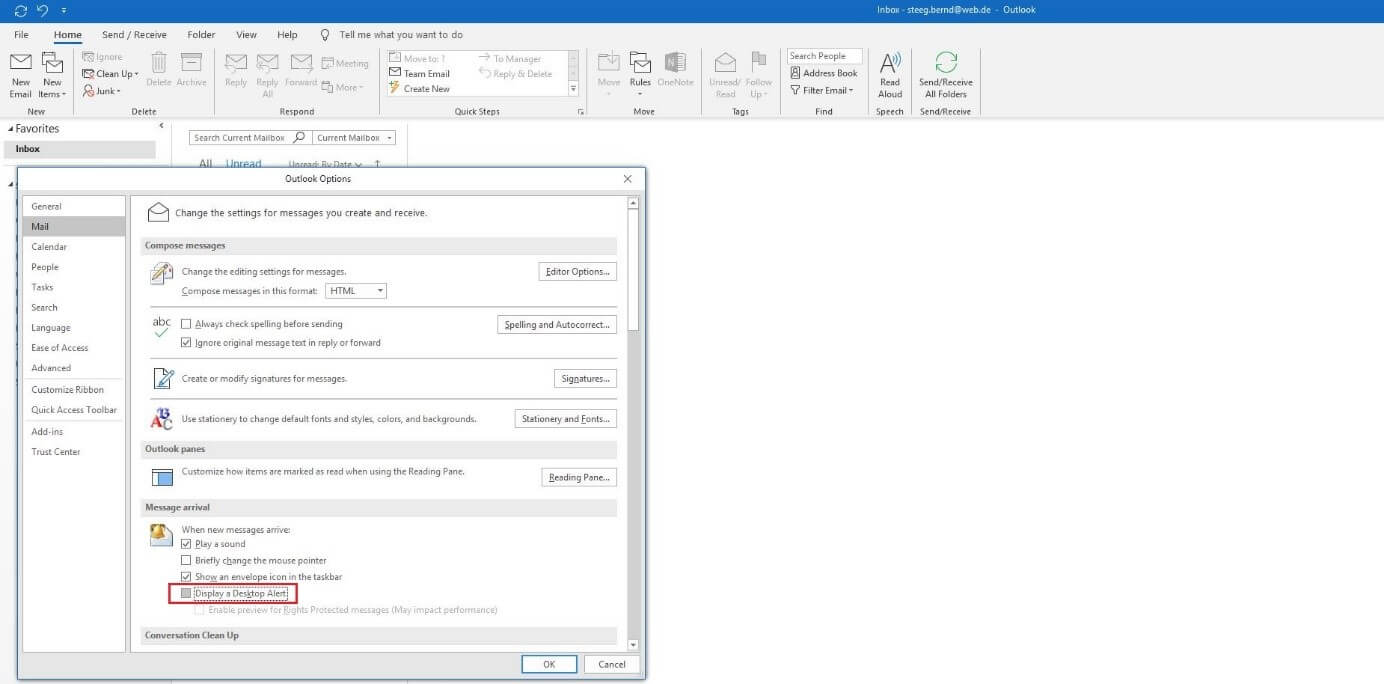Click the search magnifier icon in mailbox search
Viewport: 1384px width, 684px height.
pos(299,138)
